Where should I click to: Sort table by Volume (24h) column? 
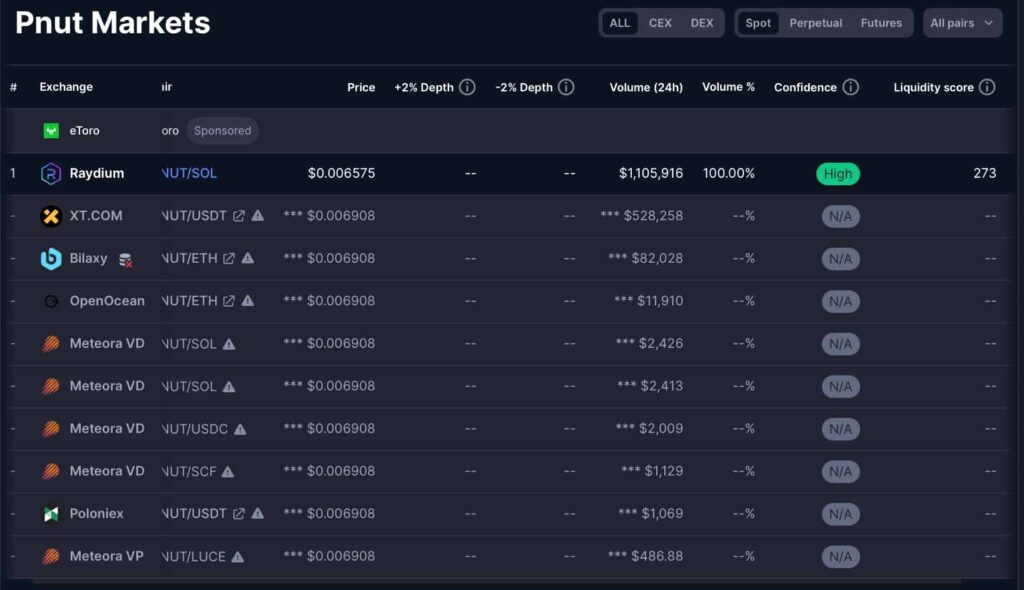tap(646, 88)
